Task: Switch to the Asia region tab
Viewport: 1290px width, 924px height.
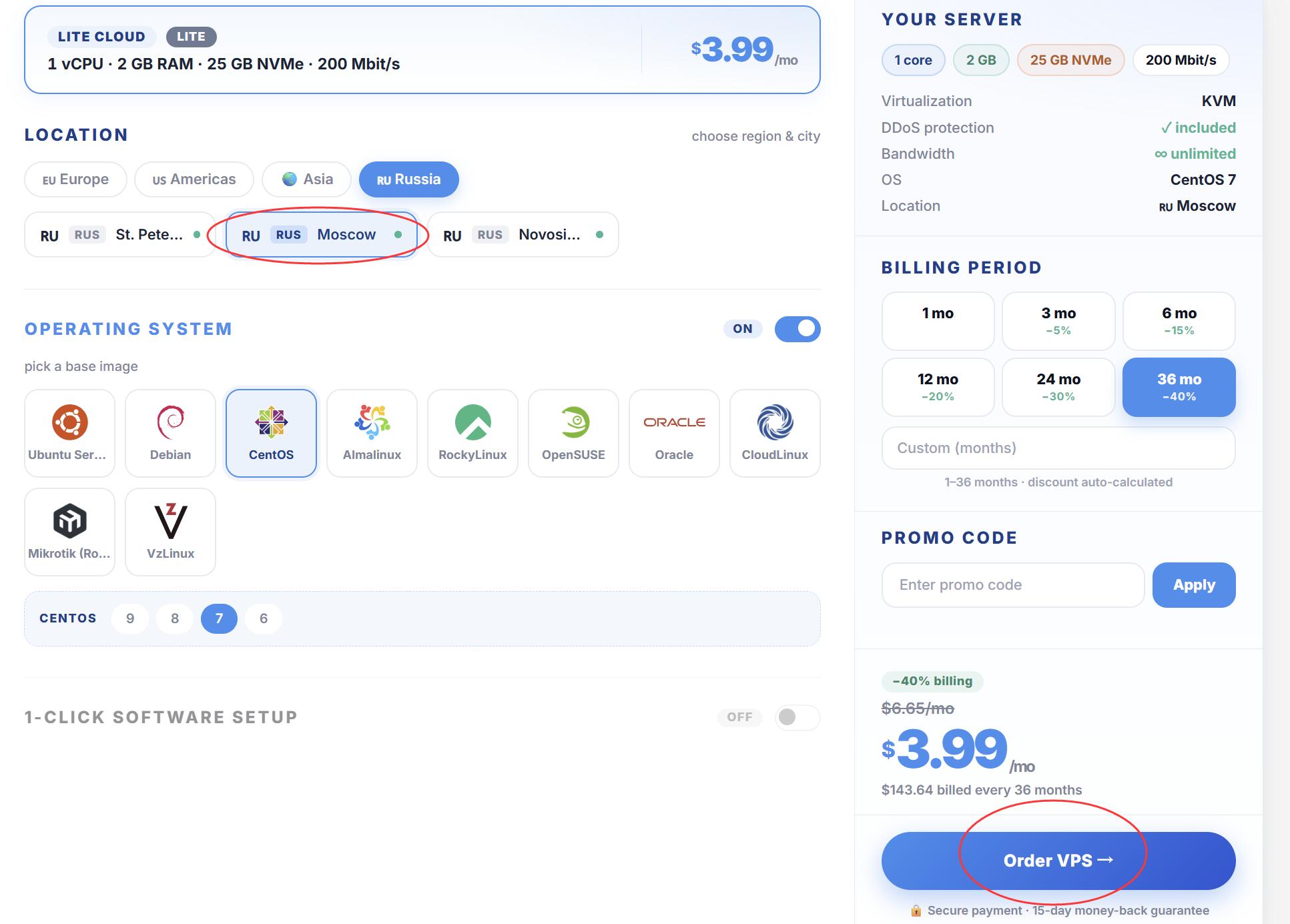Action: point(307,179)
